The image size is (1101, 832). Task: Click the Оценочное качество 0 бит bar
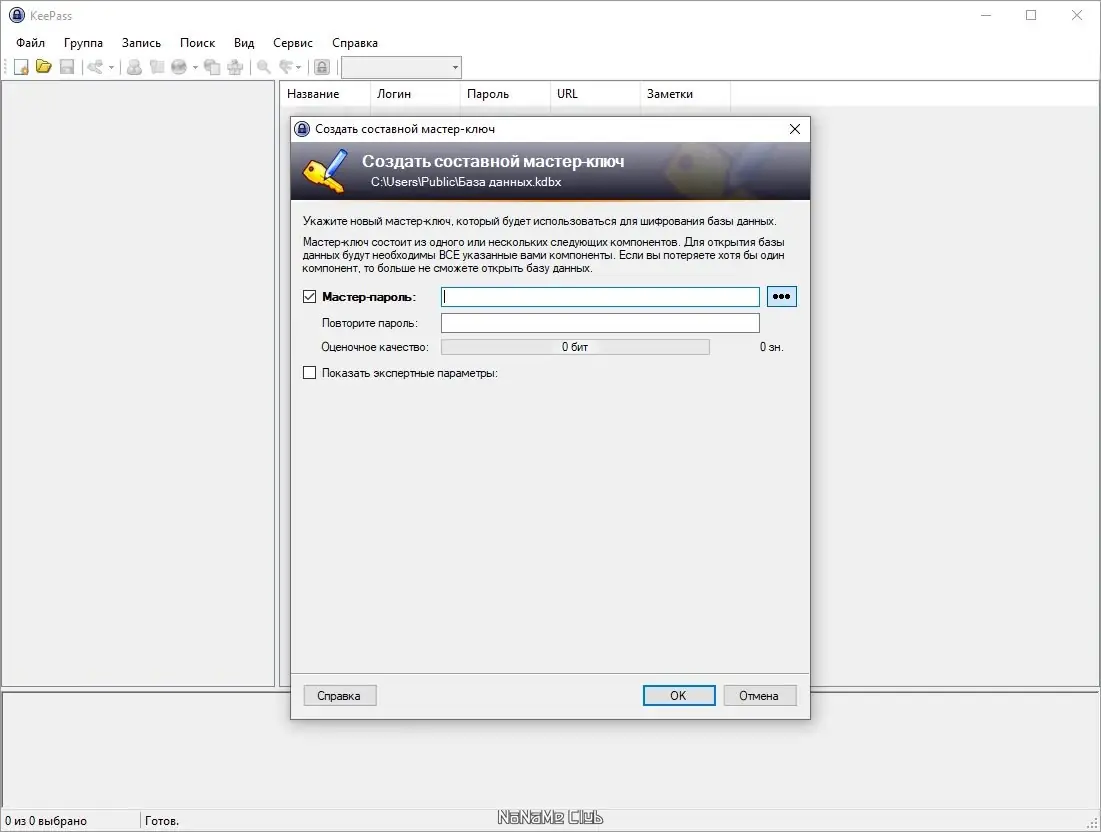pyautogui.click(x=575, y=347)
